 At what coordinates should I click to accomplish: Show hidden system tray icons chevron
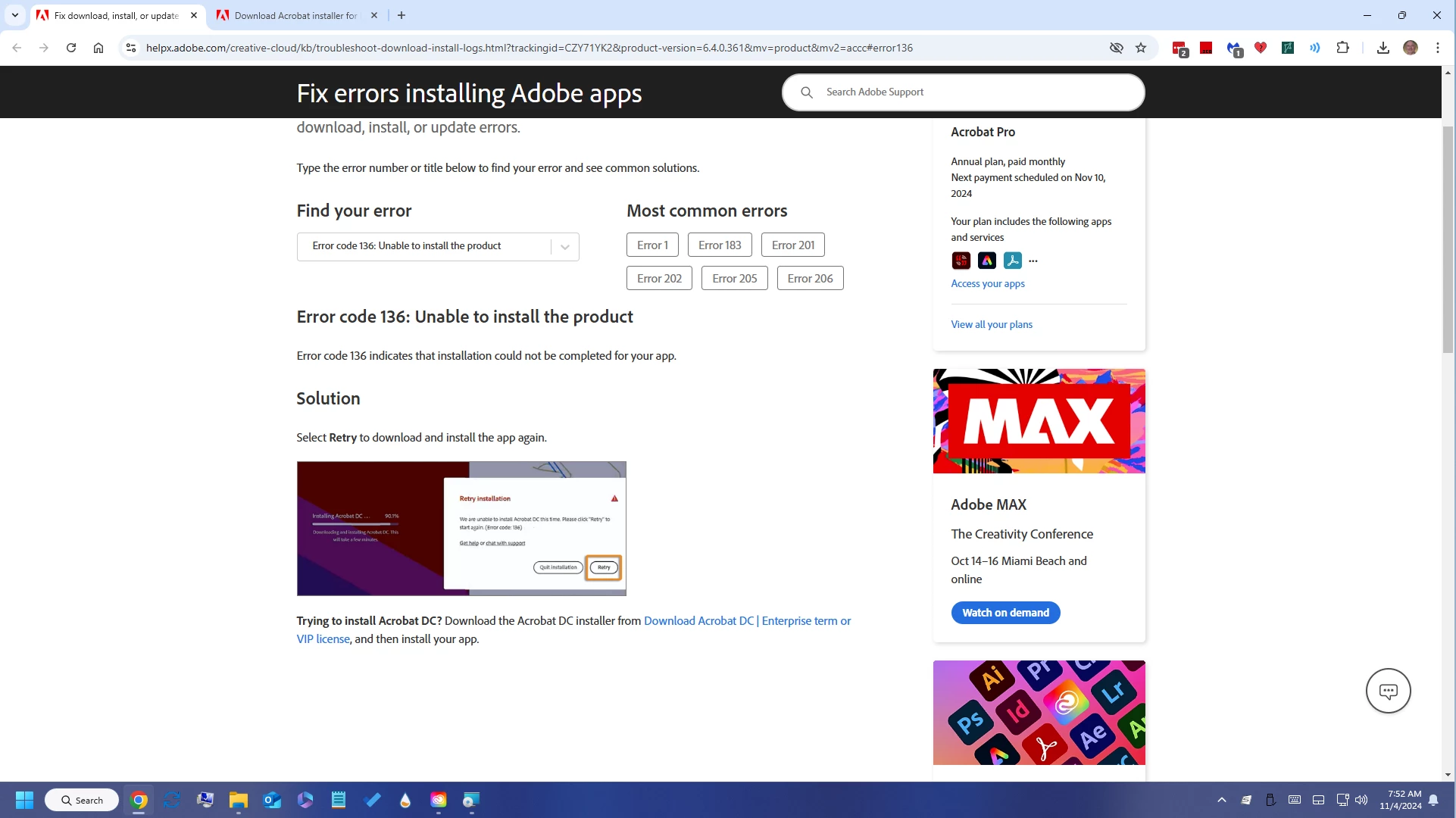coord(1221,800)
